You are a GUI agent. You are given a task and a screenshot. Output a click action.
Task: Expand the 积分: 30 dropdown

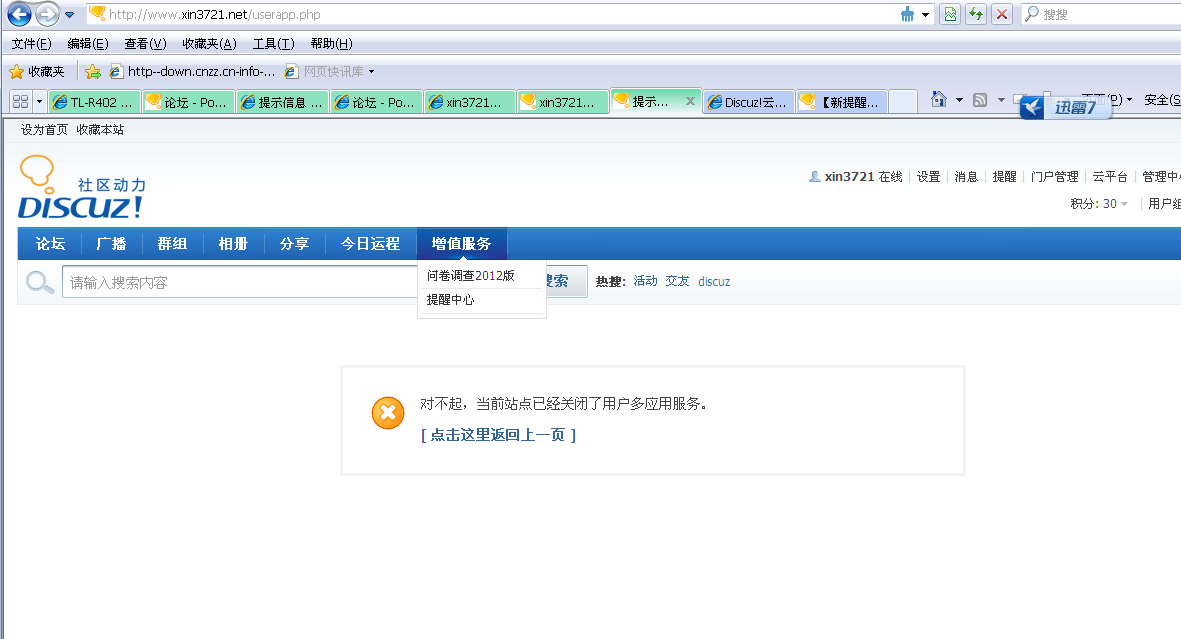click(x=1100, y=203)
